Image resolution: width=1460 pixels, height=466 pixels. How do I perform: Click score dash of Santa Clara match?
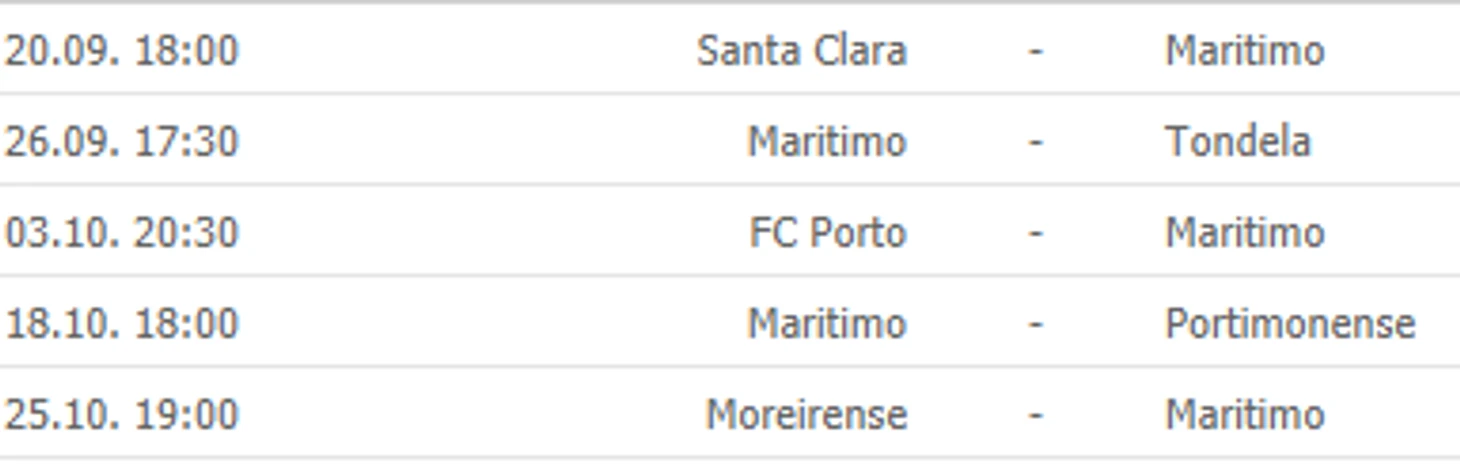click(x=1035, y=50)
